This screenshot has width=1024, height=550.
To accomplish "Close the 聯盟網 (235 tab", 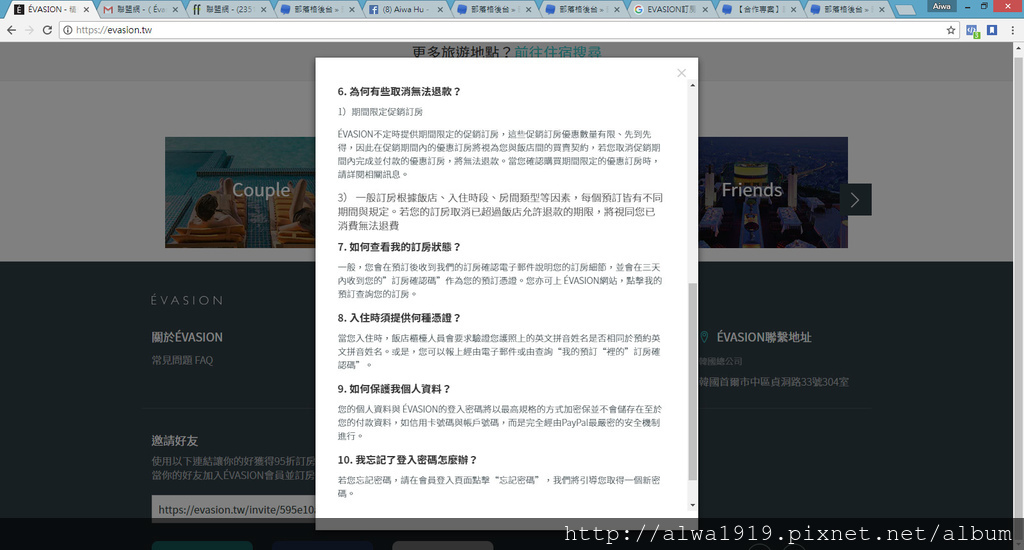I will point(264,10).
